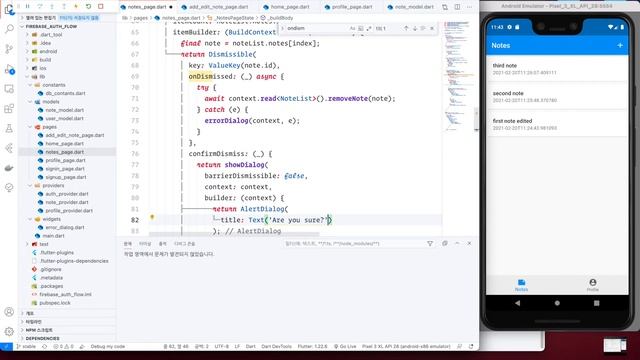Tap Android emulator recents square button
This screenshot has width=640, height=360.
(596, 303)
